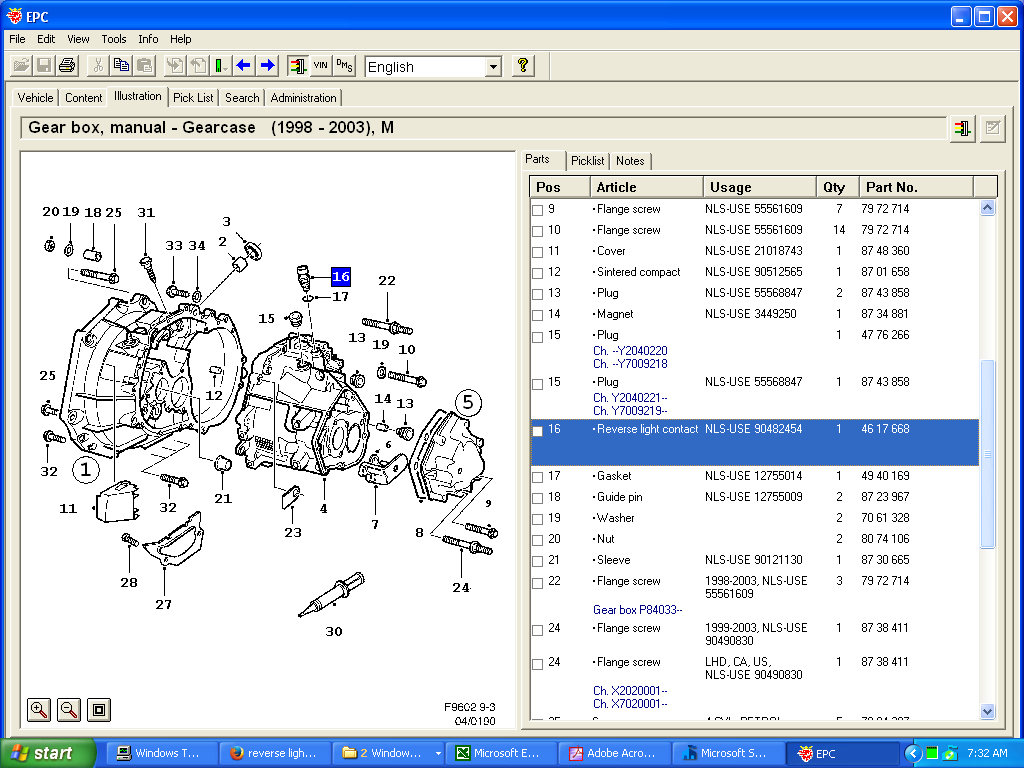This screenshot has height=768, width=1024.
Task: Switch to the Picklist tab in parts panel
Action: tap(587, 160)
